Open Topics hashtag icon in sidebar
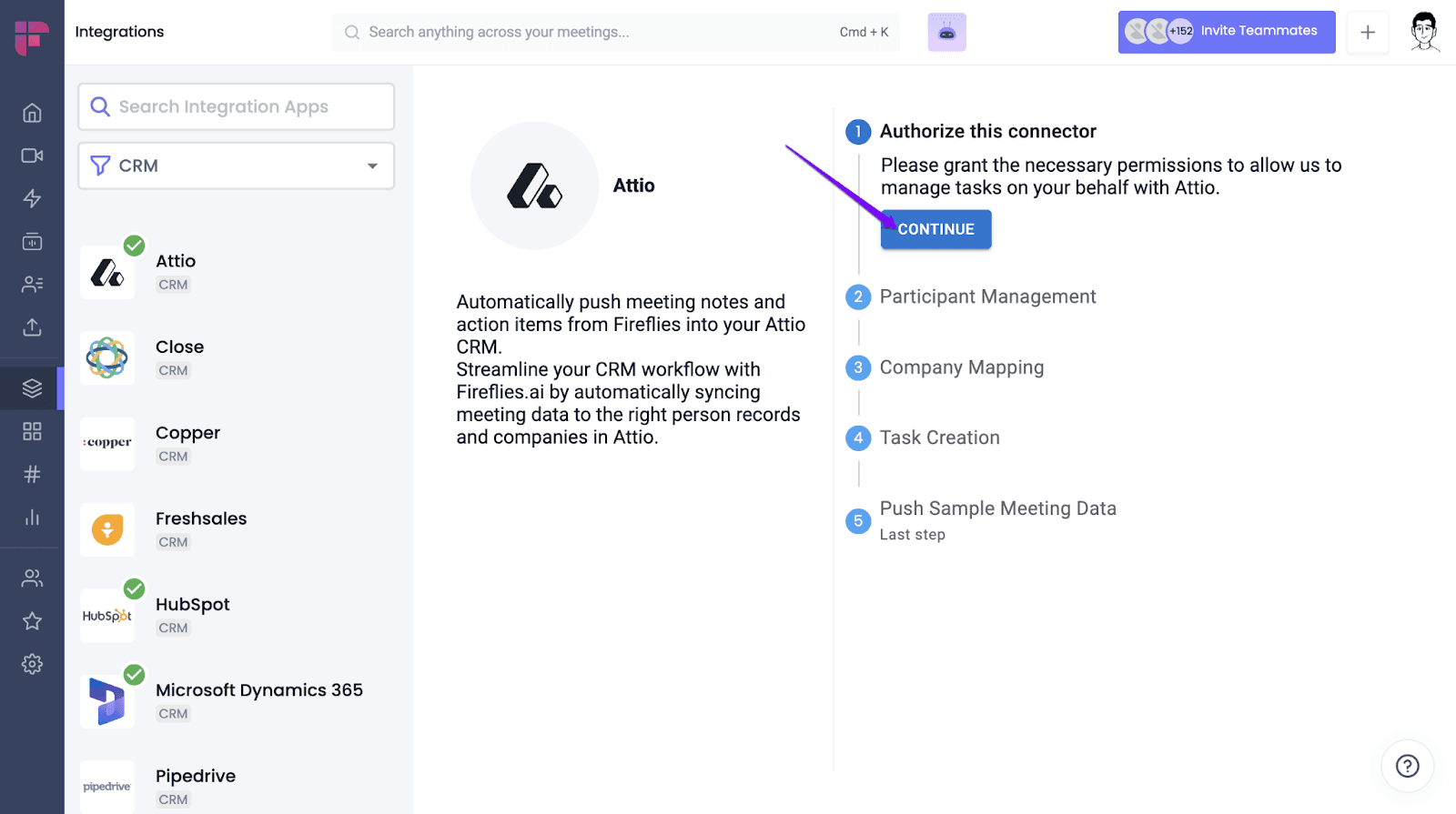This screenshot has width=1456, height=814. click(32, 474)
